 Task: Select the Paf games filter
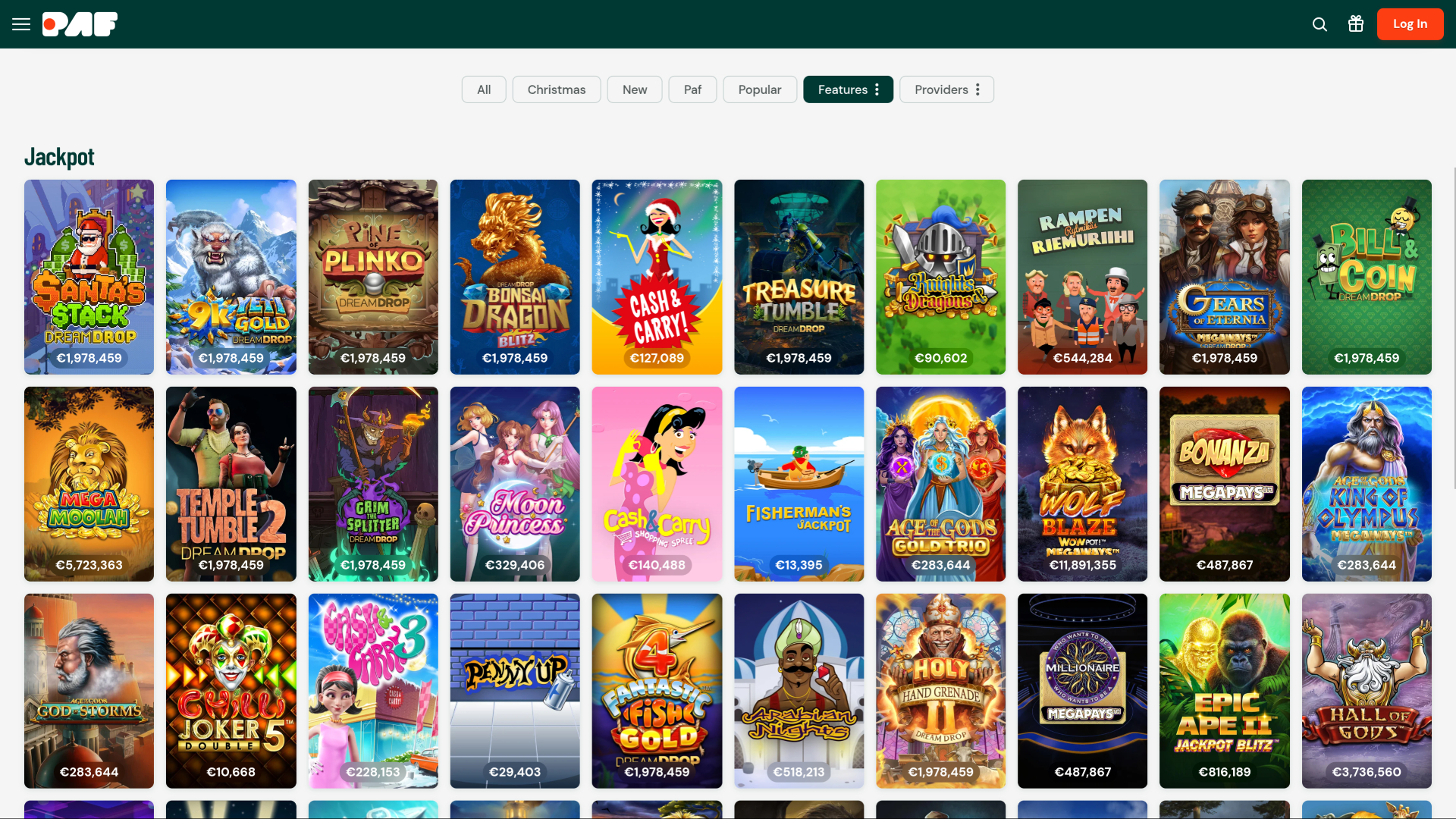pyautogui.click(x=692, y=89)
